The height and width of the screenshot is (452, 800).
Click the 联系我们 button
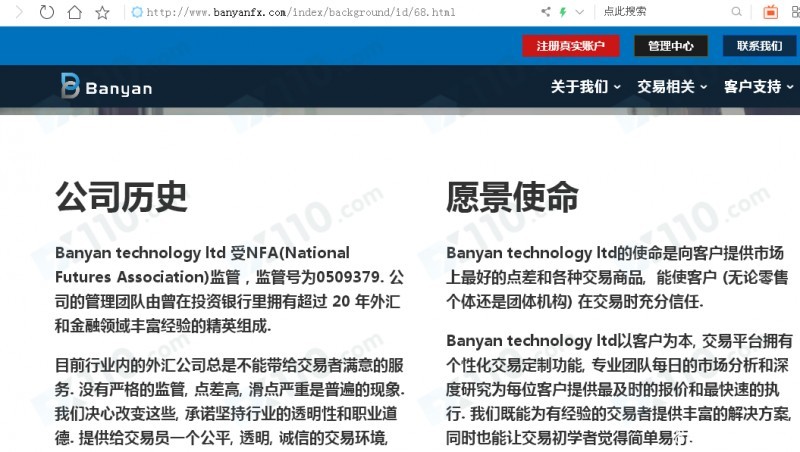pos(760,46)
